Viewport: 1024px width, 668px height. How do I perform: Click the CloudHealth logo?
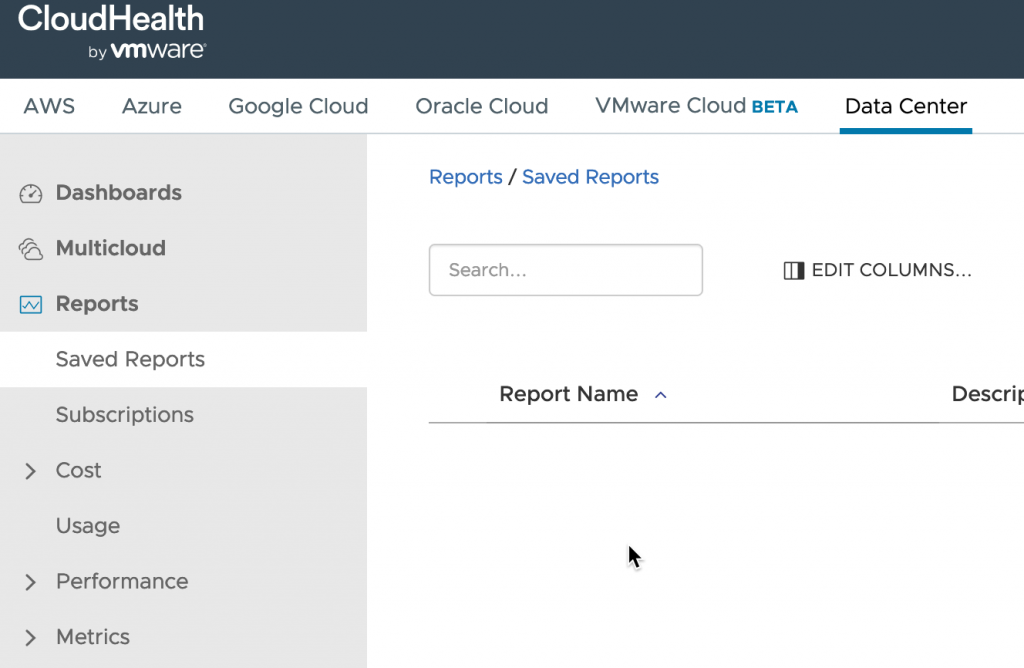point(110,18)
